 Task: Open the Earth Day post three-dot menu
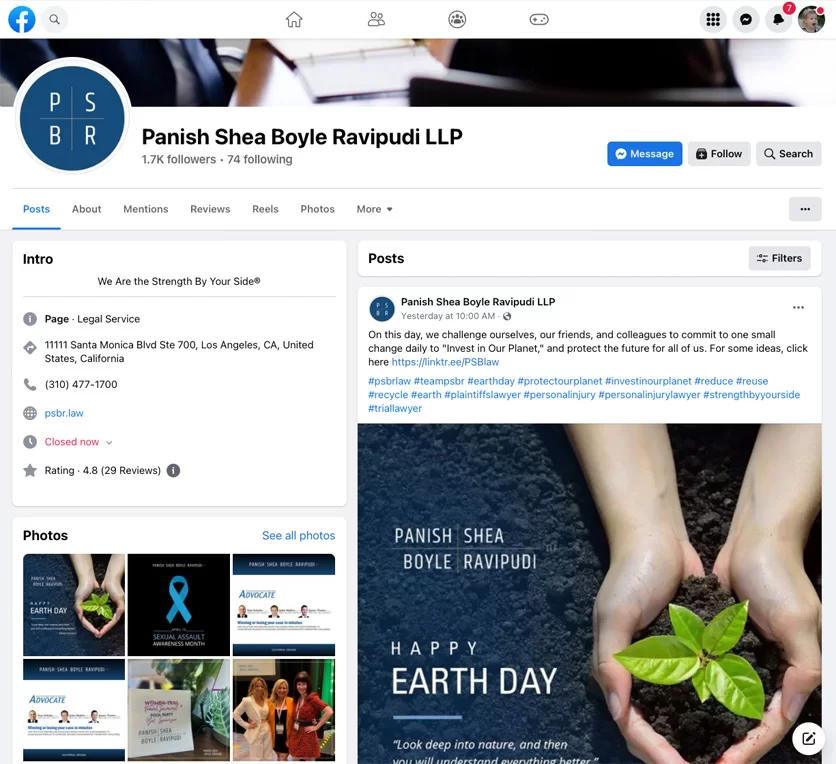[x=798, y=308]
